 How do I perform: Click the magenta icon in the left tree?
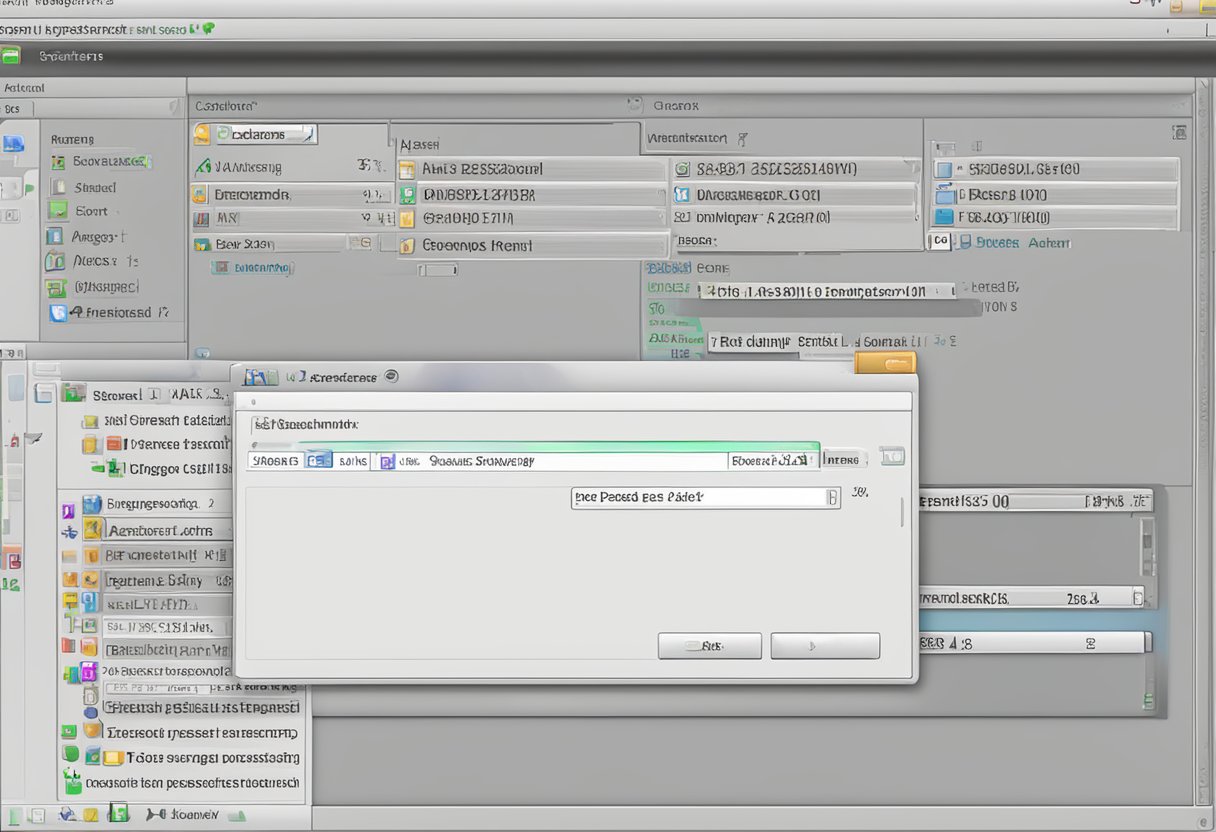tap(87, 671)
